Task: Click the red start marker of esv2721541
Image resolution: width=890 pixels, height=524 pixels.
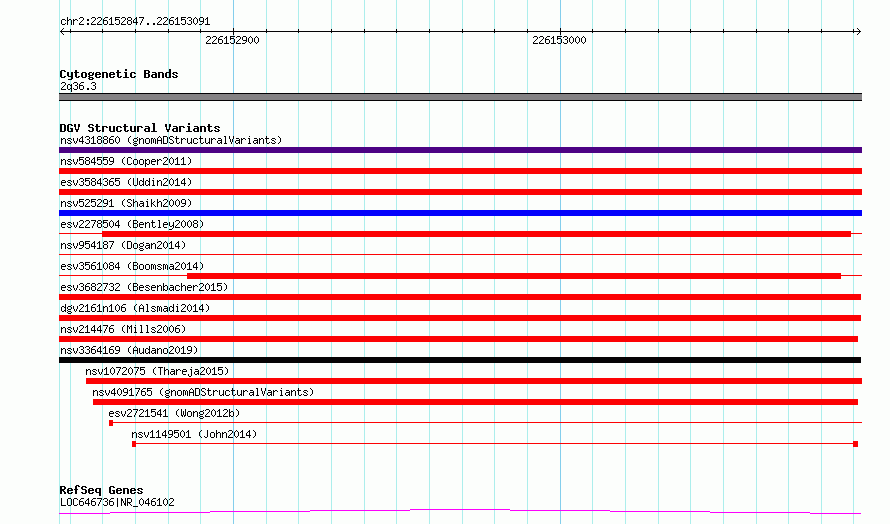Action: pyautogui.click(x=111, y=423)
